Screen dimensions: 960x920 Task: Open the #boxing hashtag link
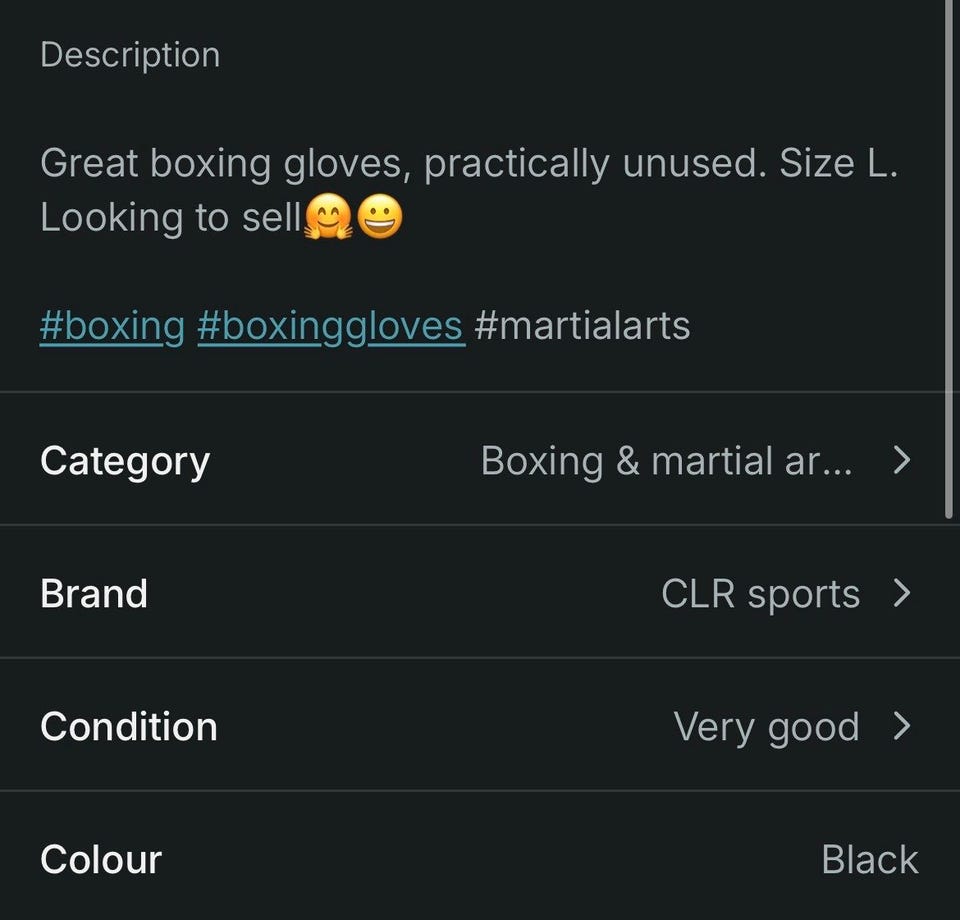tap(112, 326)
